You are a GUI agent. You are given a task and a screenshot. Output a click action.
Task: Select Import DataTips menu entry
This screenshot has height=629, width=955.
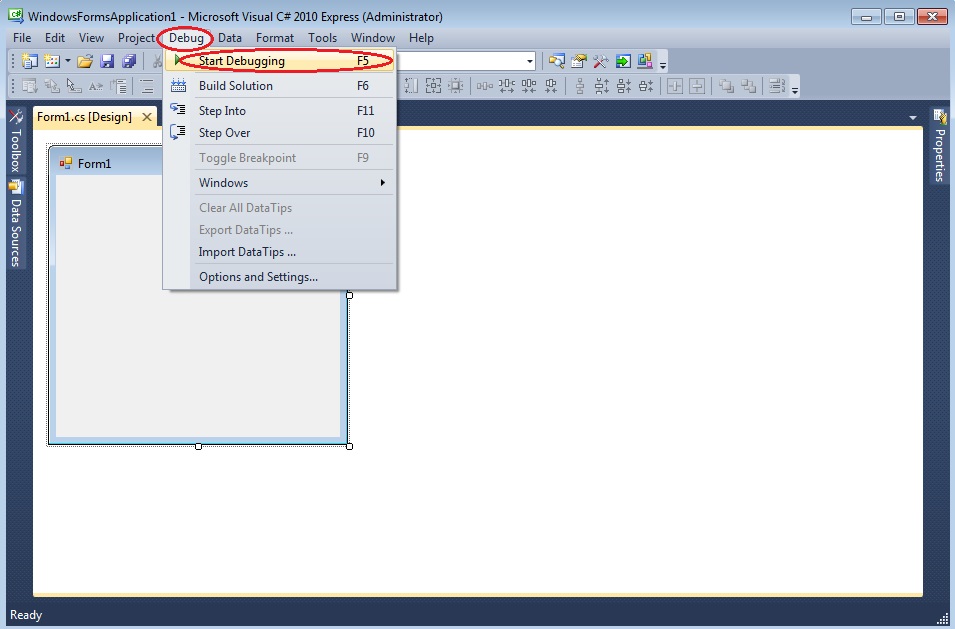click(280, 252)
